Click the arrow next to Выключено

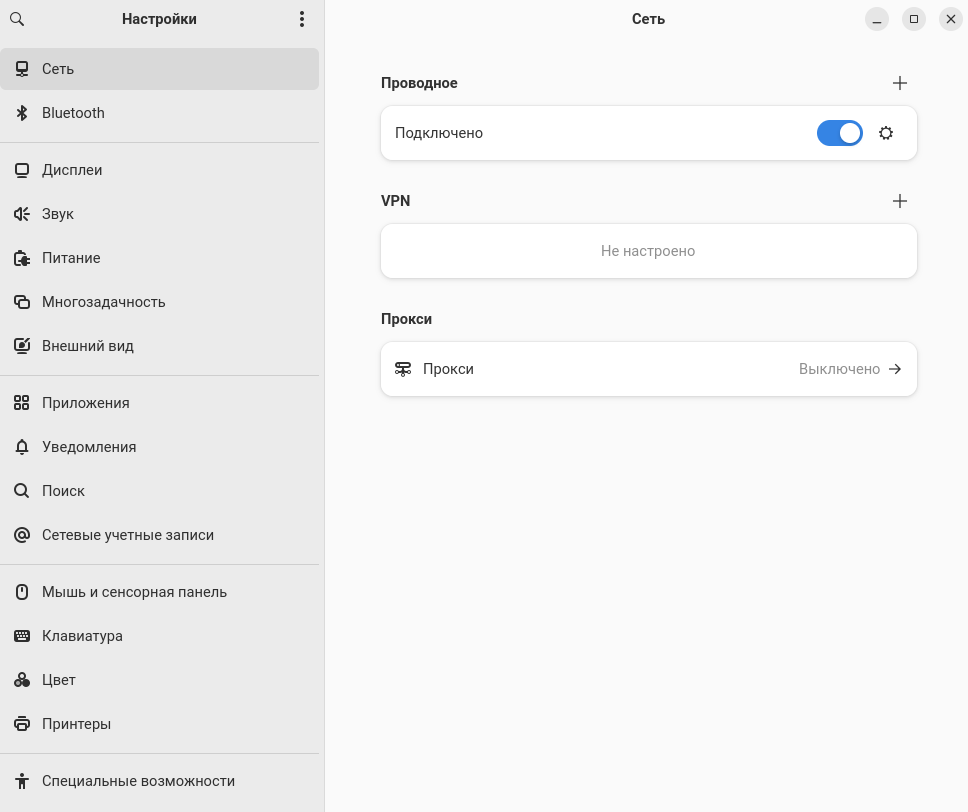coord(895,369)
